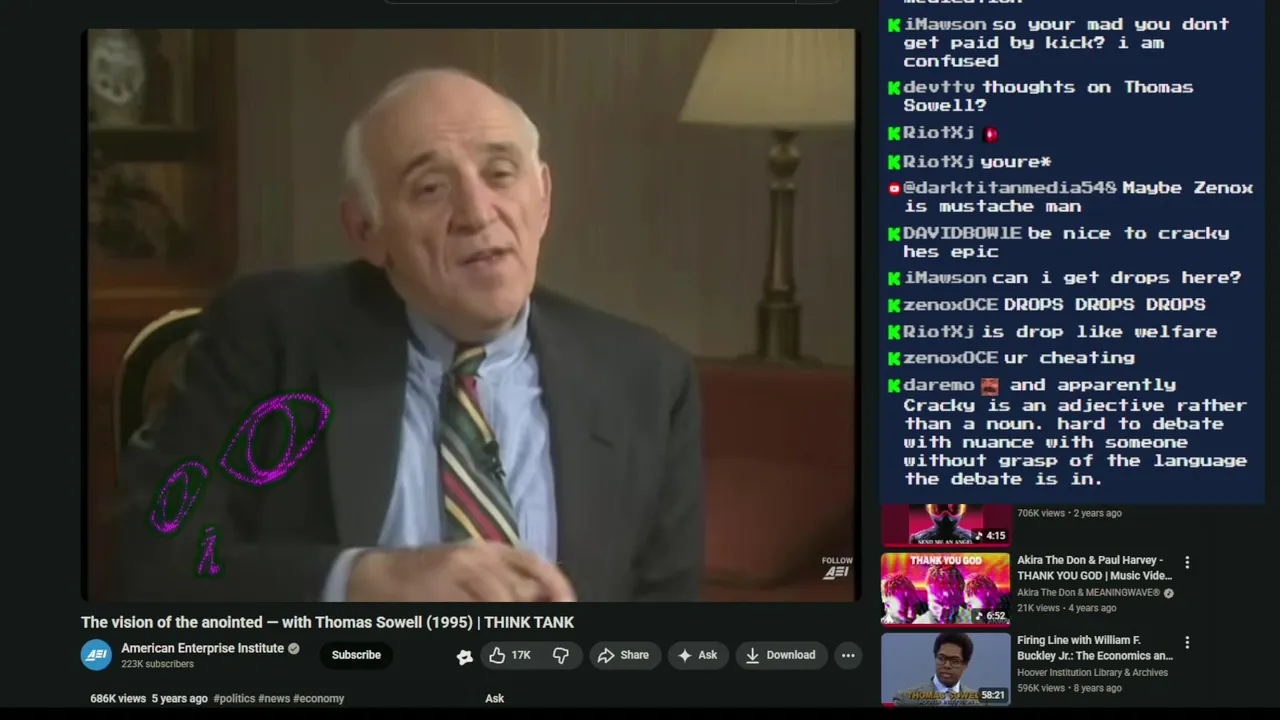Image resolution: width=1280 pixels, height=720 pixels.
Task: Open the three-dot more actions menu under the video
Action: (x=848, y=655)
